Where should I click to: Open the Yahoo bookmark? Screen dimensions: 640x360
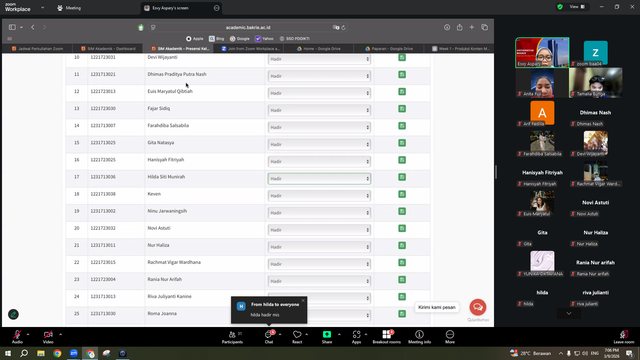(x=264, y=39)
